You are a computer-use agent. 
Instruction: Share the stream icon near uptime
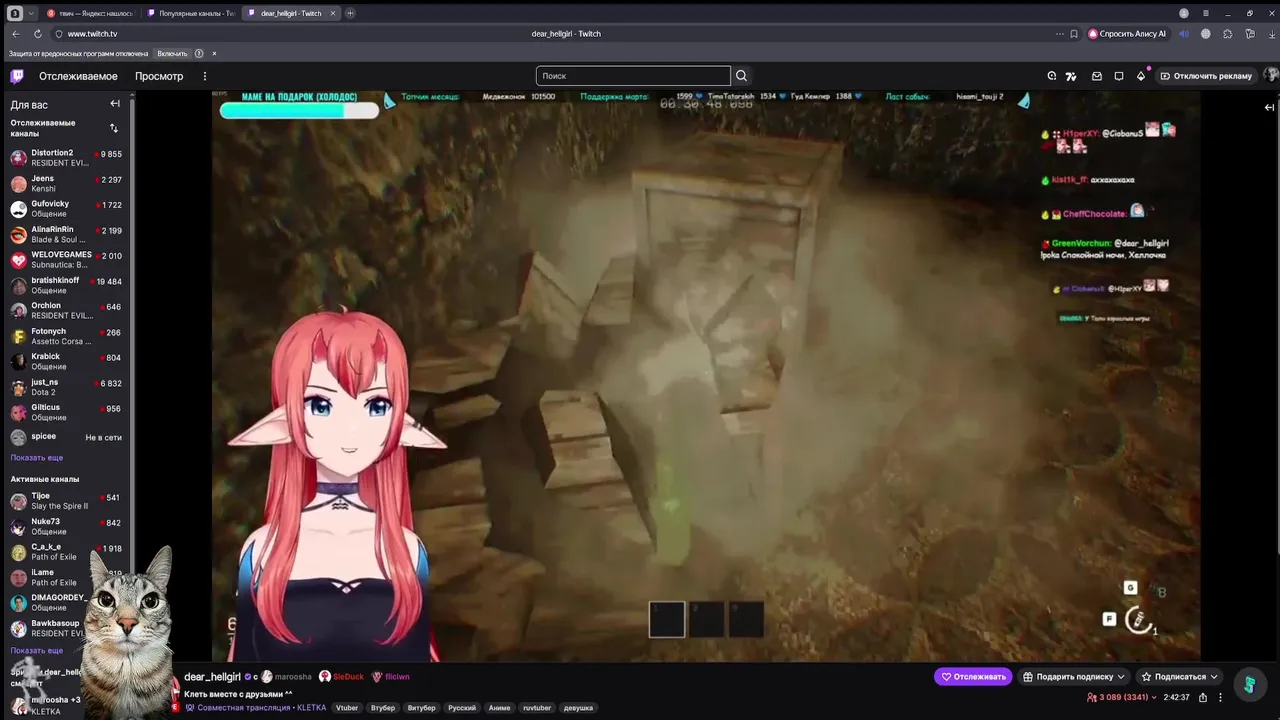tap(1203, 697)
